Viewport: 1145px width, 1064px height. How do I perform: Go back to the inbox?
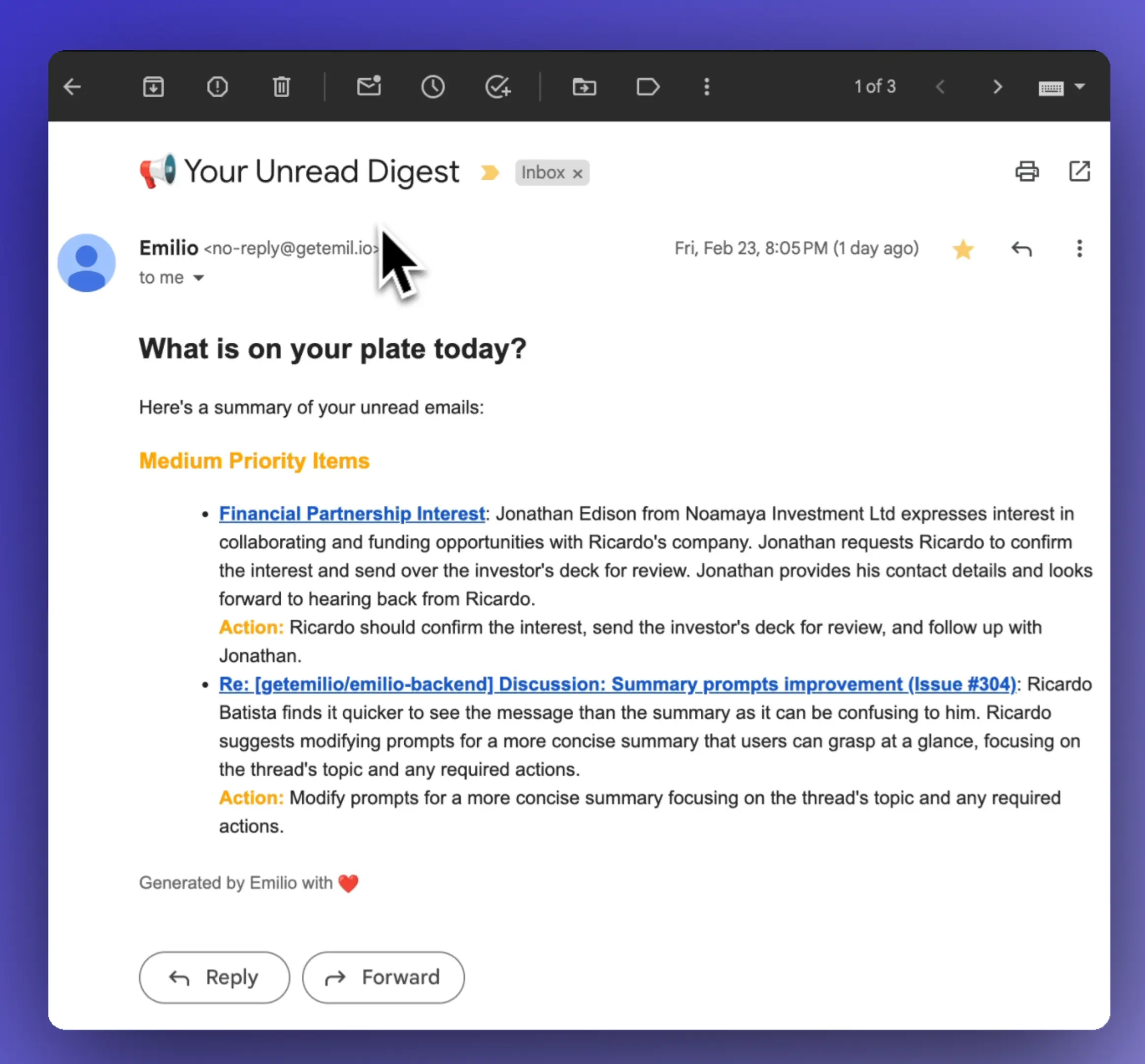(x=71, y=86)
